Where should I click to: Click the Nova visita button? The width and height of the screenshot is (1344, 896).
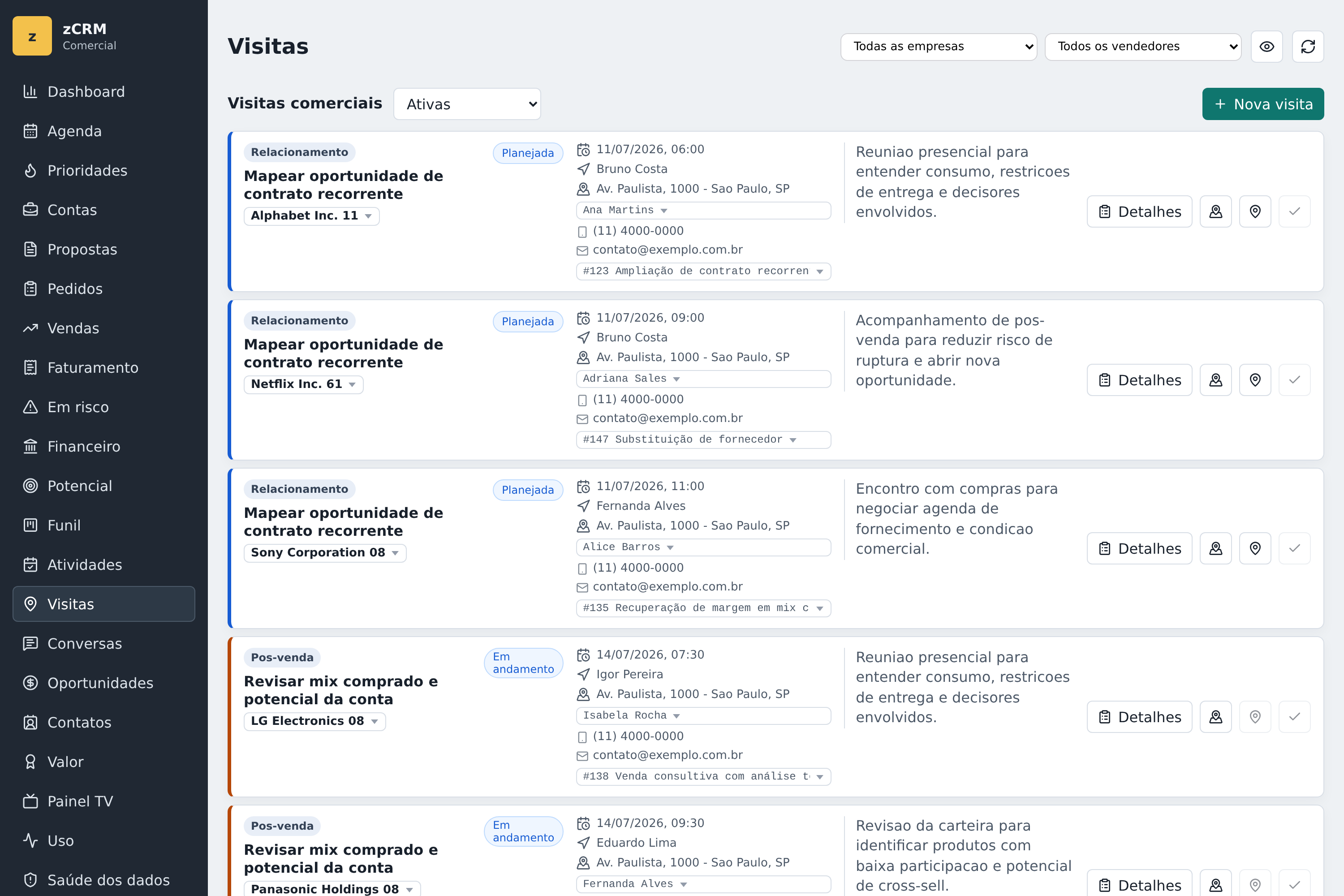tap(1263, 104)
